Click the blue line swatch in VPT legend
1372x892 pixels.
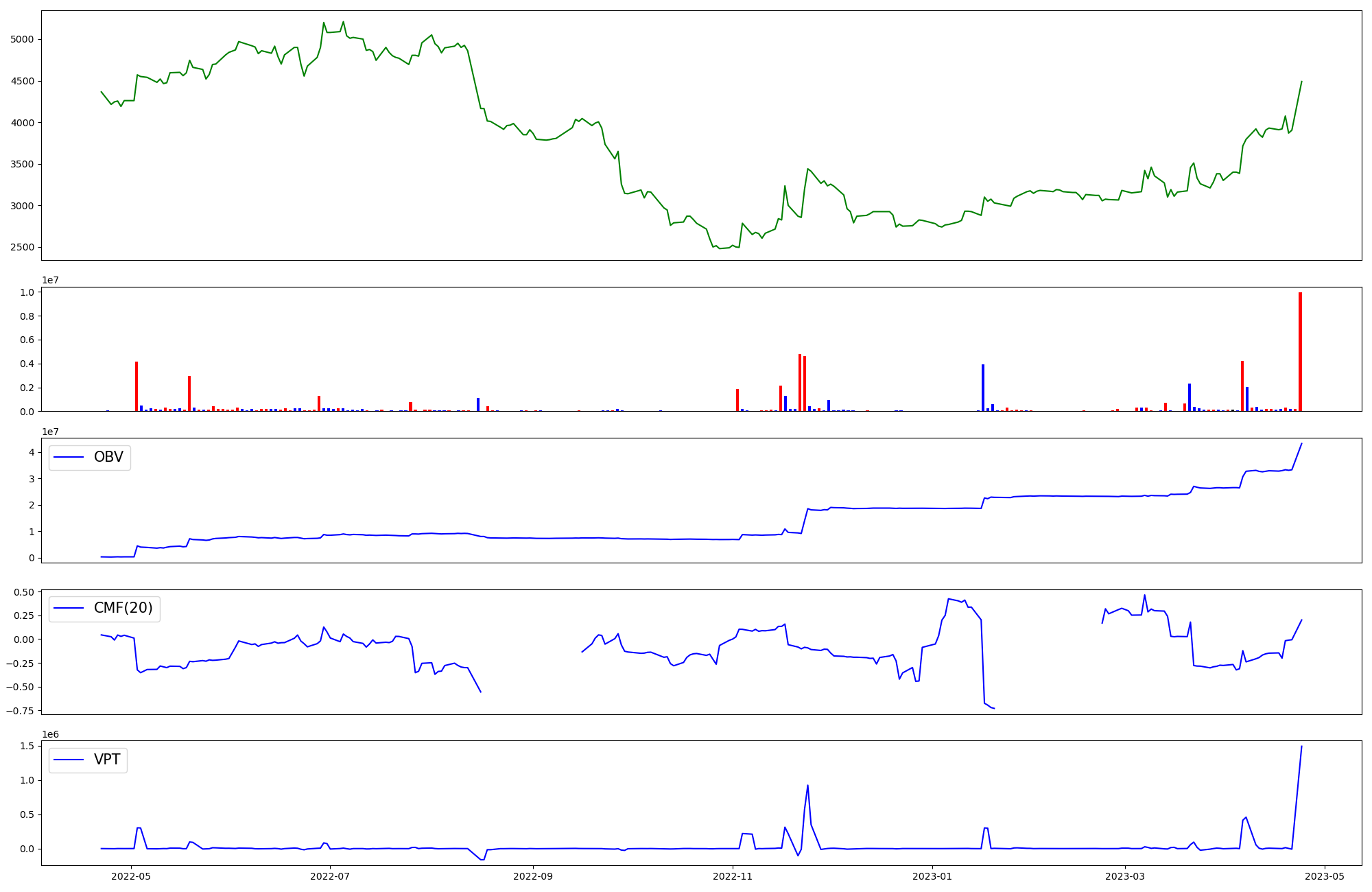[x=69, y=760]
